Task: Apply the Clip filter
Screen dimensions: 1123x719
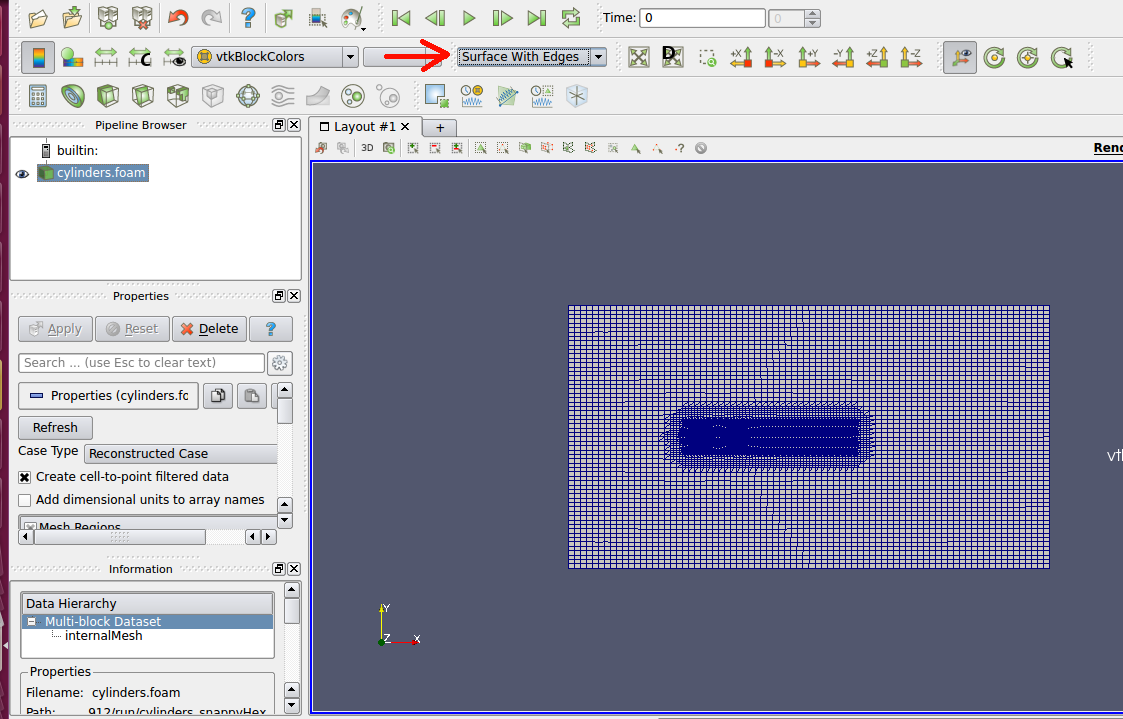Action: tap(107, 96)
